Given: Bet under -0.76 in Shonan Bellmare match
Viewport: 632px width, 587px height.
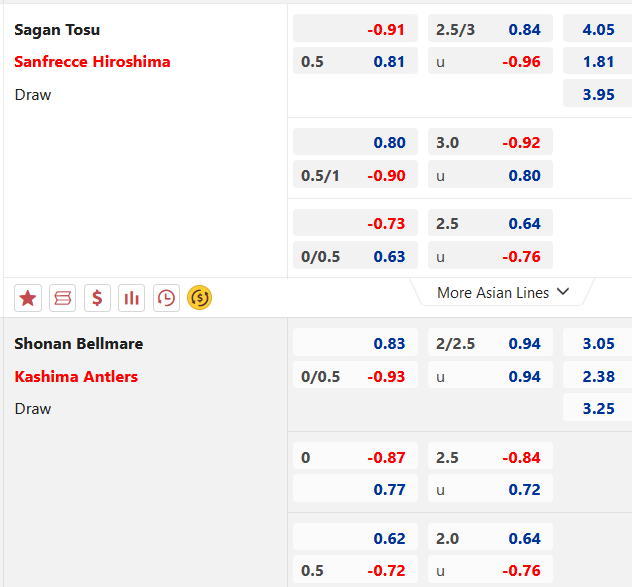Looking at the screenshot, I should [x=490, y=570].
